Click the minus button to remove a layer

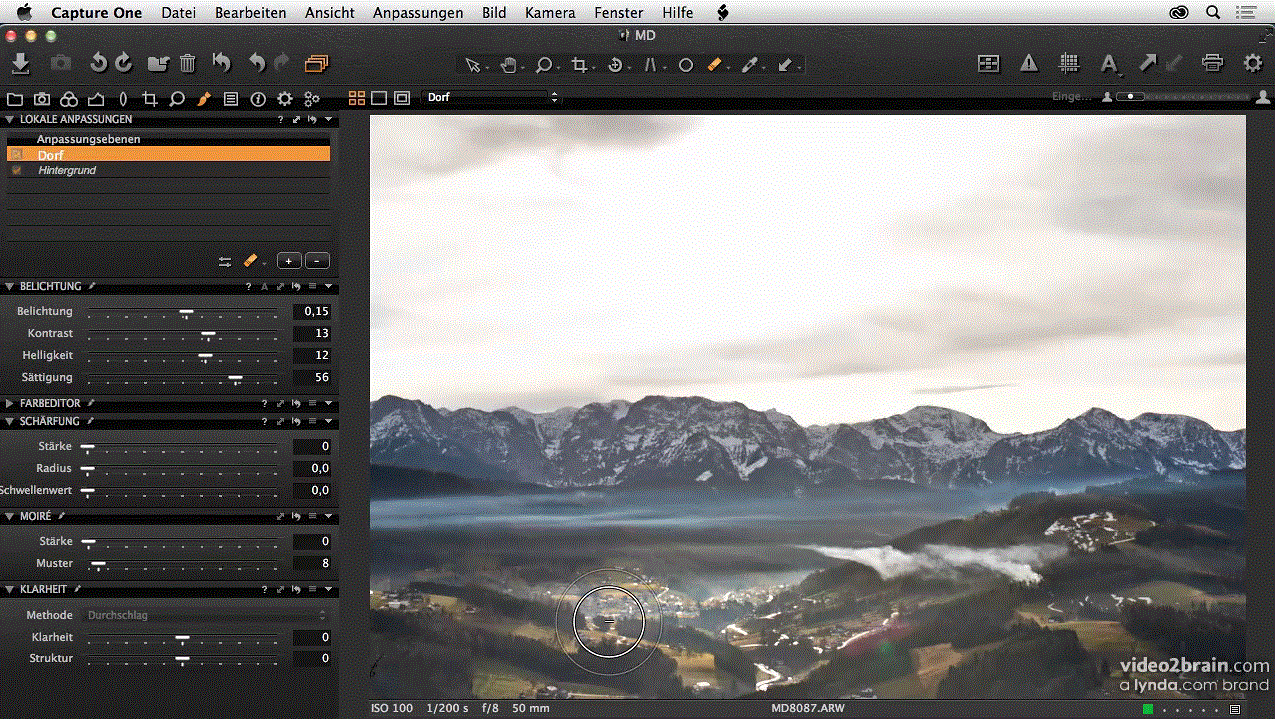(x=316, y=260)
